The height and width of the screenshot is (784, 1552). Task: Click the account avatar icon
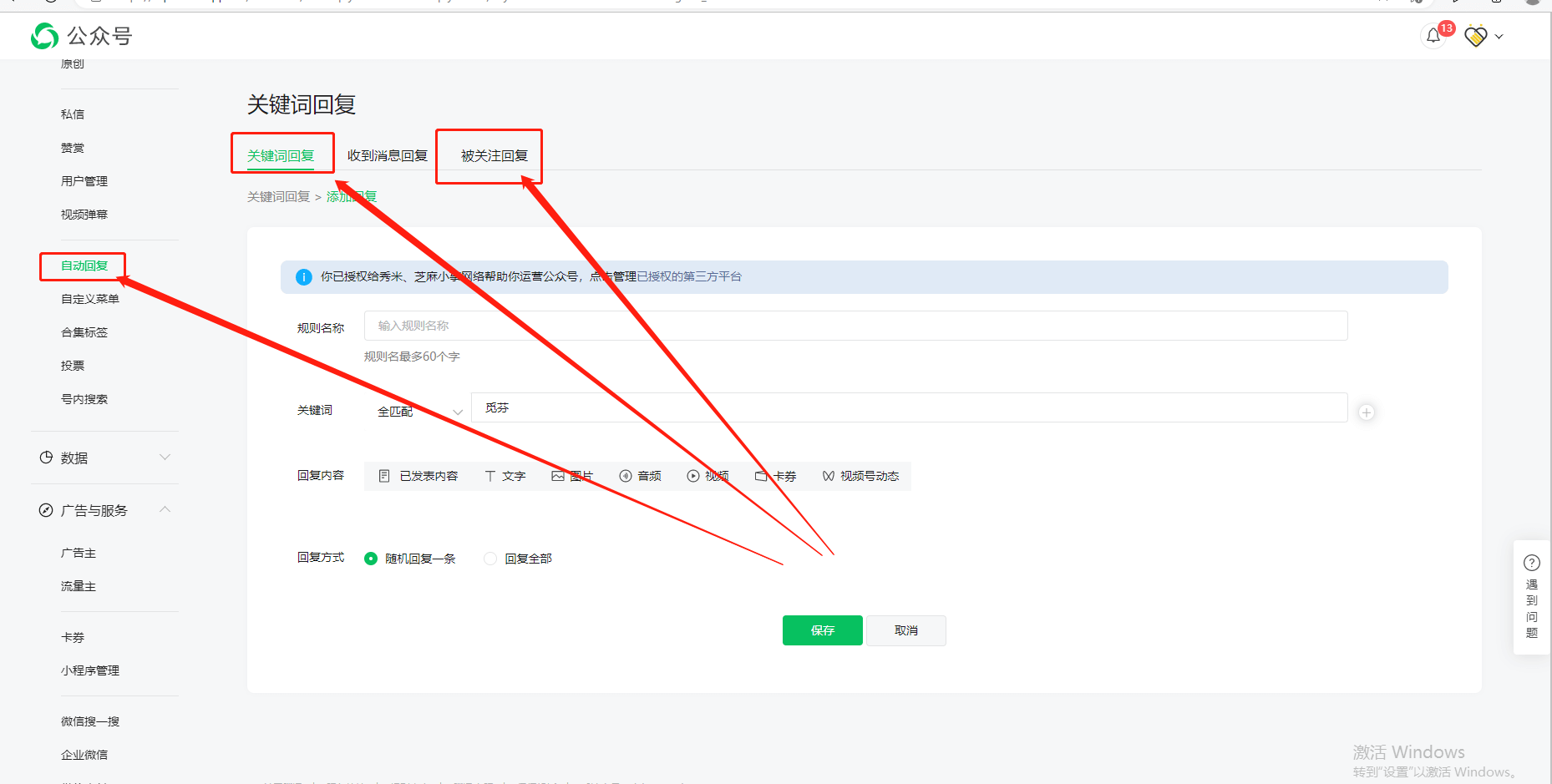pyautogui.click(x=1476, y=36)
